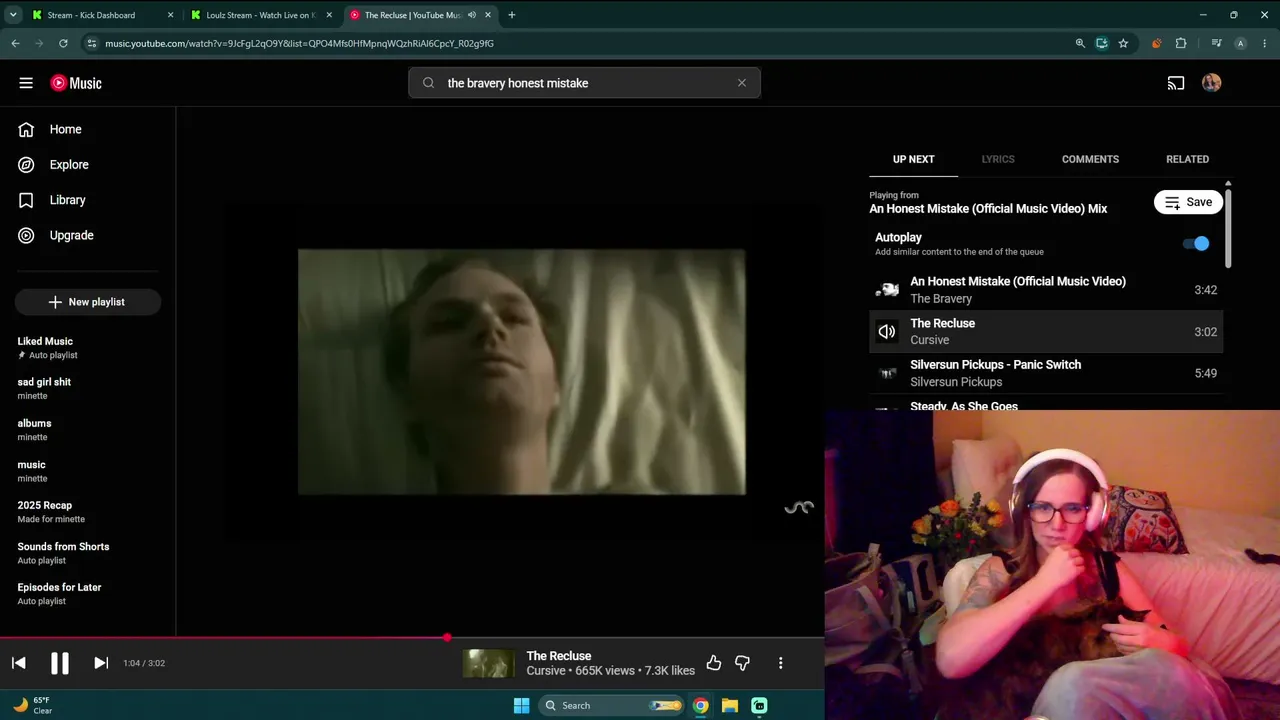The image size is (1280, 720).
Task: Open the COMMENTS tab
Action: point(1090,159)
